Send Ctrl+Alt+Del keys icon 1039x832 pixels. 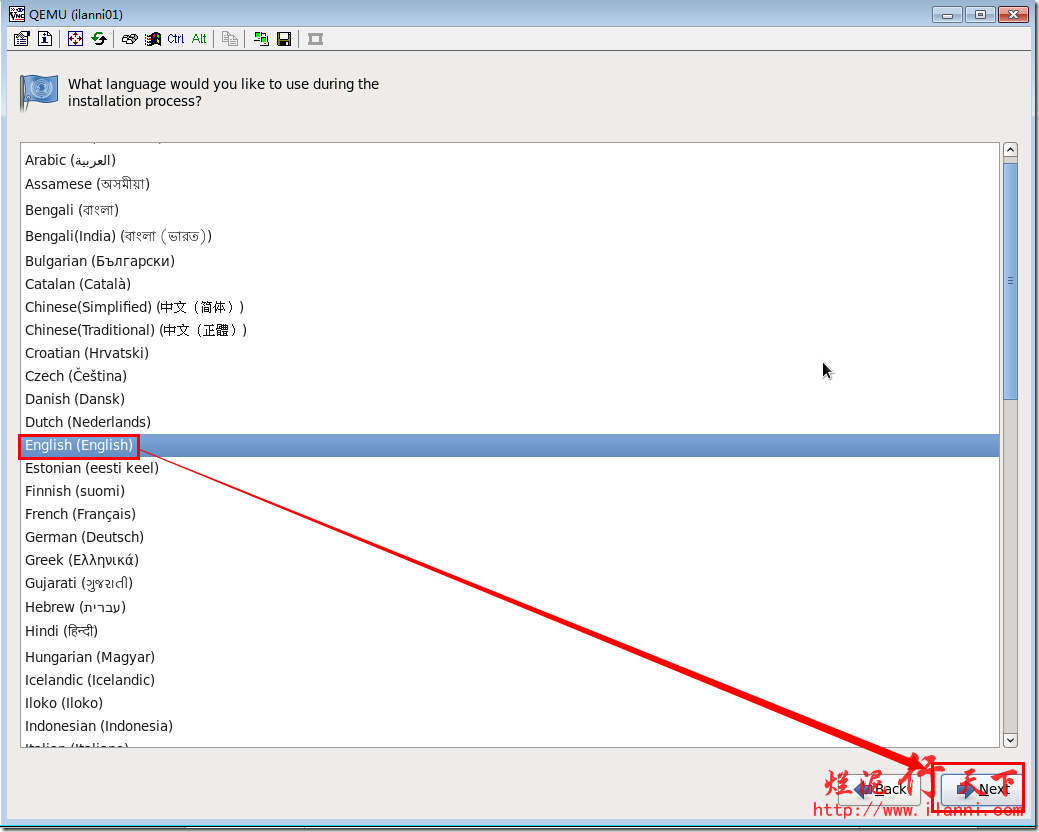point(130,39)
